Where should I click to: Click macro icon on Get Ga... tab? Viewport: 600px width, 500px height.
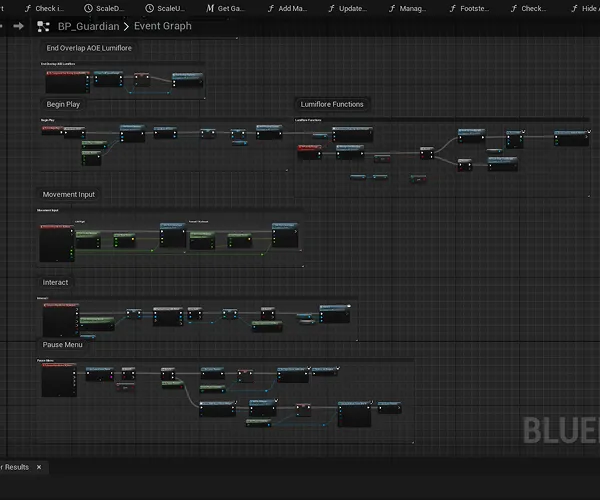(210, 8)
